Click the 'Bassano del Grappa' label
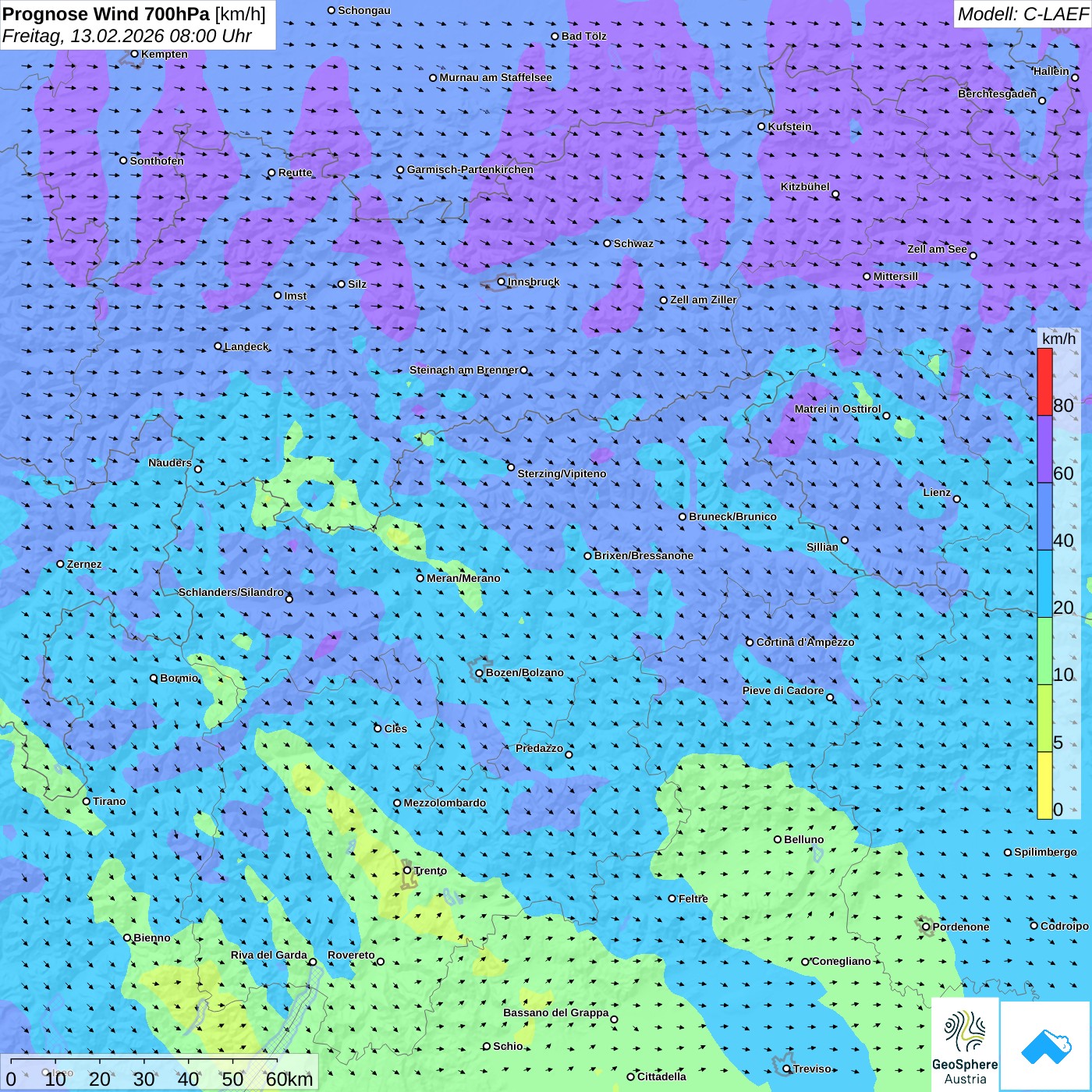Viewport: 1092px width, 1092px height. 556,1012
